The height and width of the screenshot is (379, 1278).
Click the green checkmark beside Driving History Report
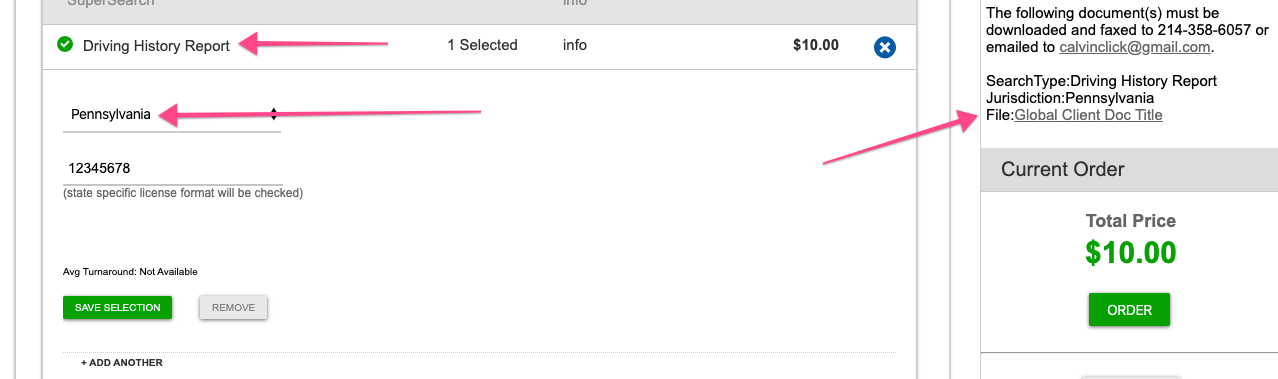65,45
